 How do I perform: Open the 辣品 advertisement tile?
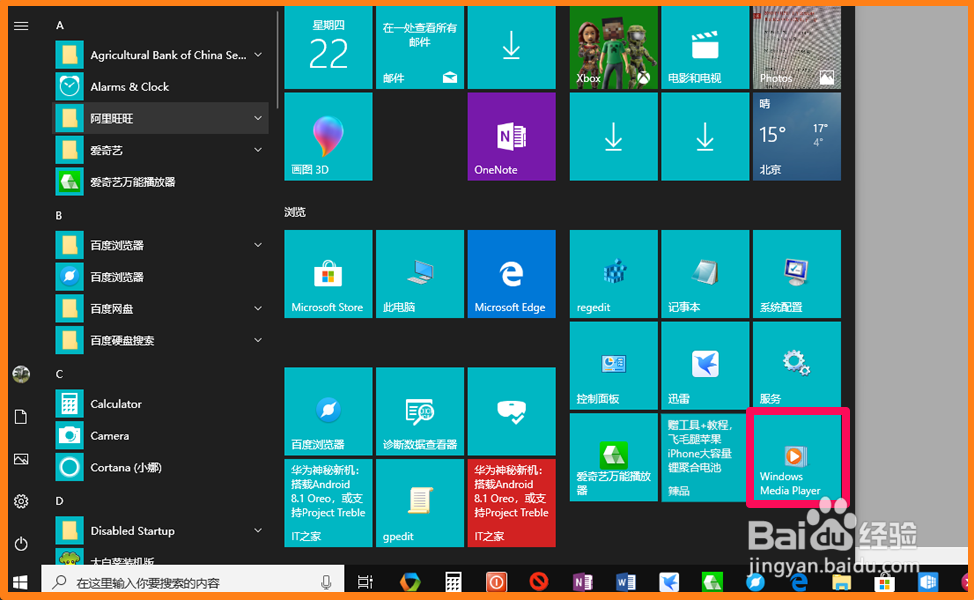click(704, 457)
